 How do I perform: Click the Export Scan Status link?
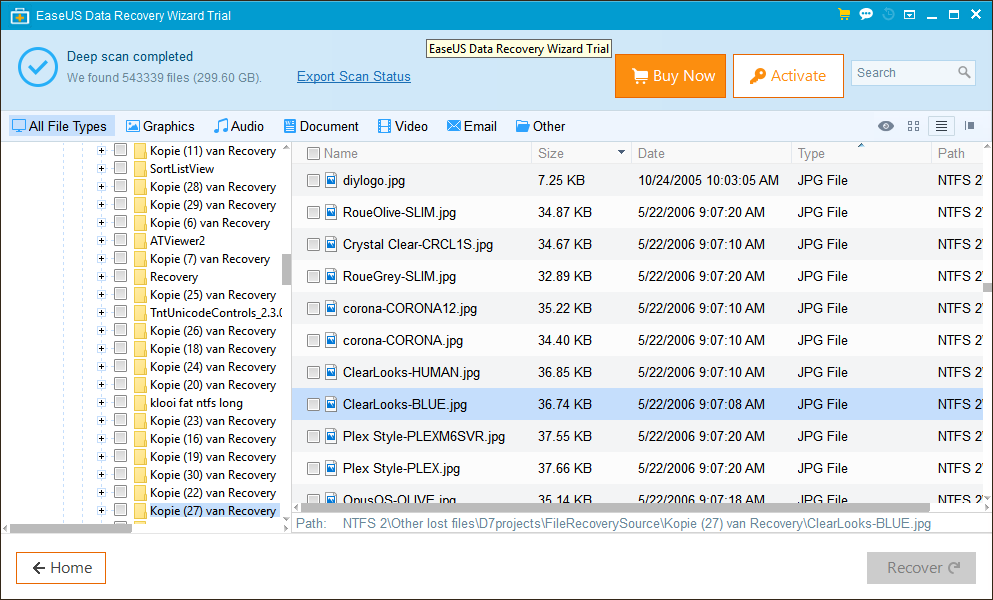[354, 77]
